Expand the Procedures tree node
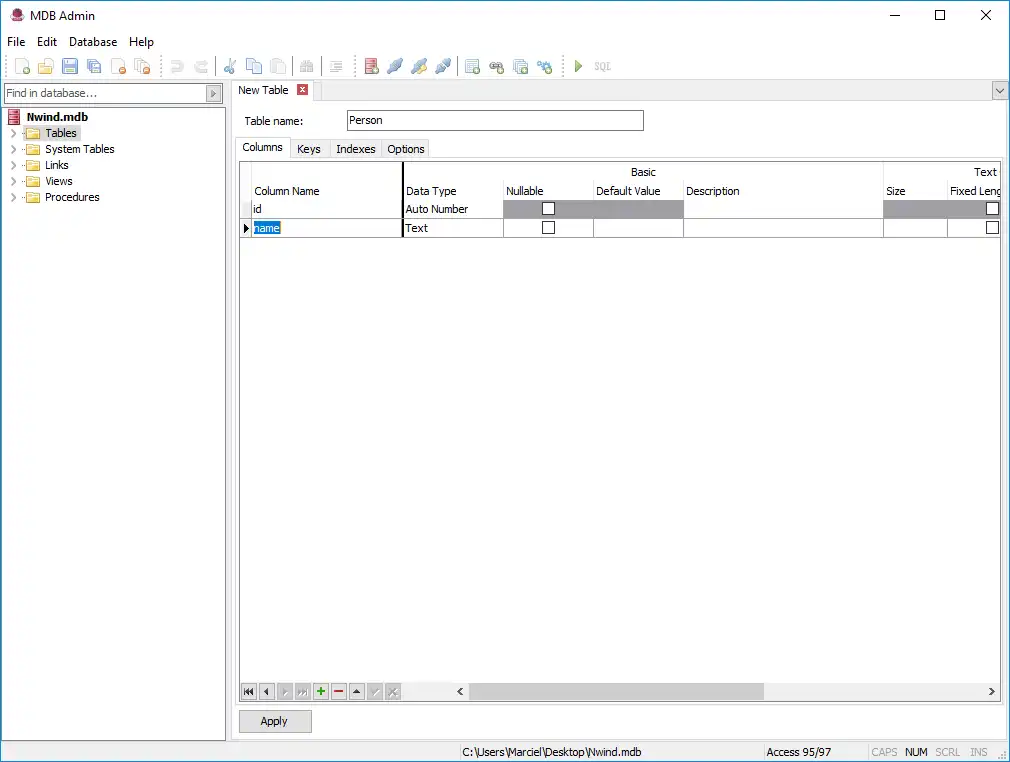The image size is (1010, 762). pyautogui.click(x=13, y=197)
